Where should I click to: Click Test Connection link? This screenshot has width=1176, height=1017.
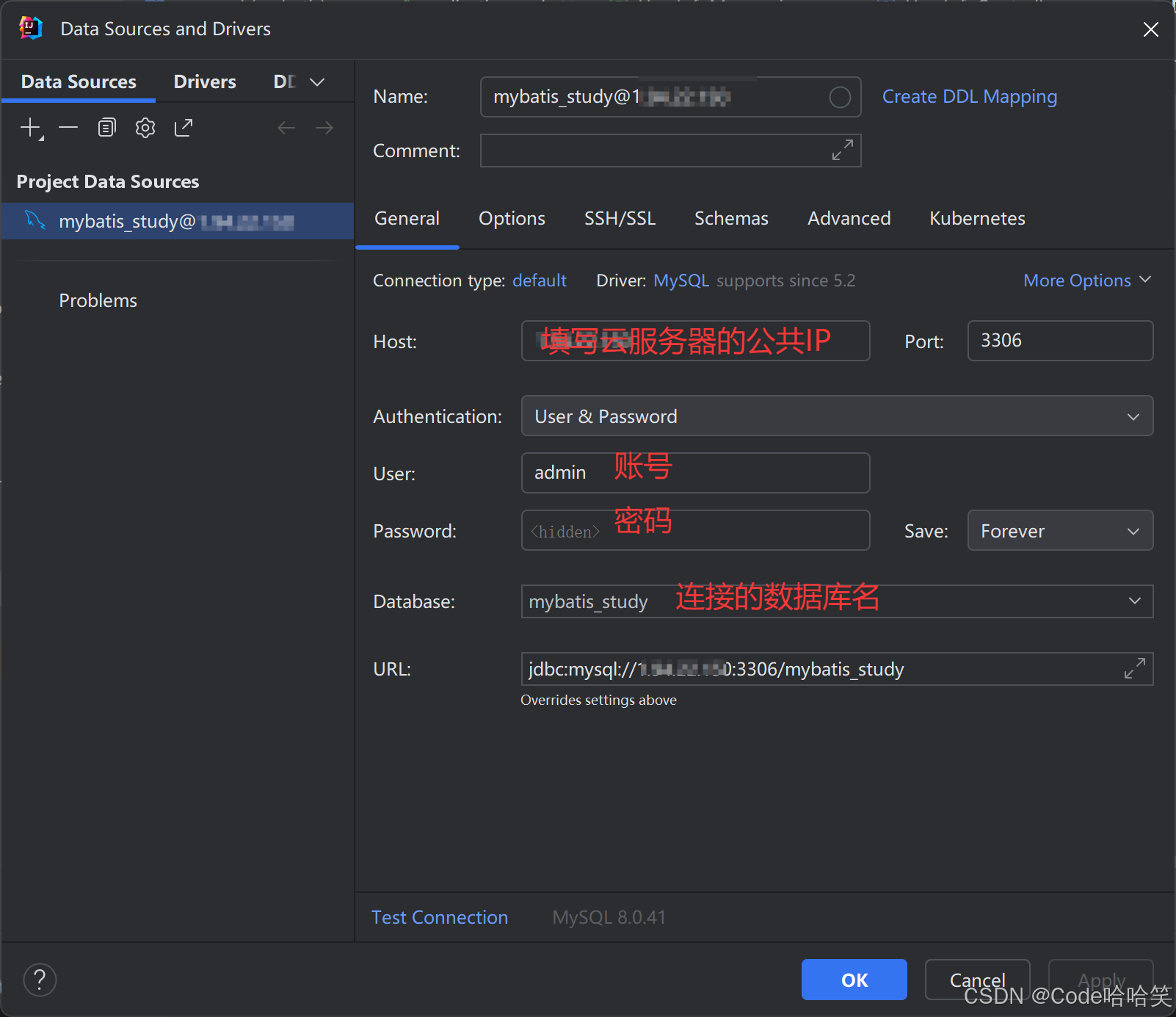point(440,917)
